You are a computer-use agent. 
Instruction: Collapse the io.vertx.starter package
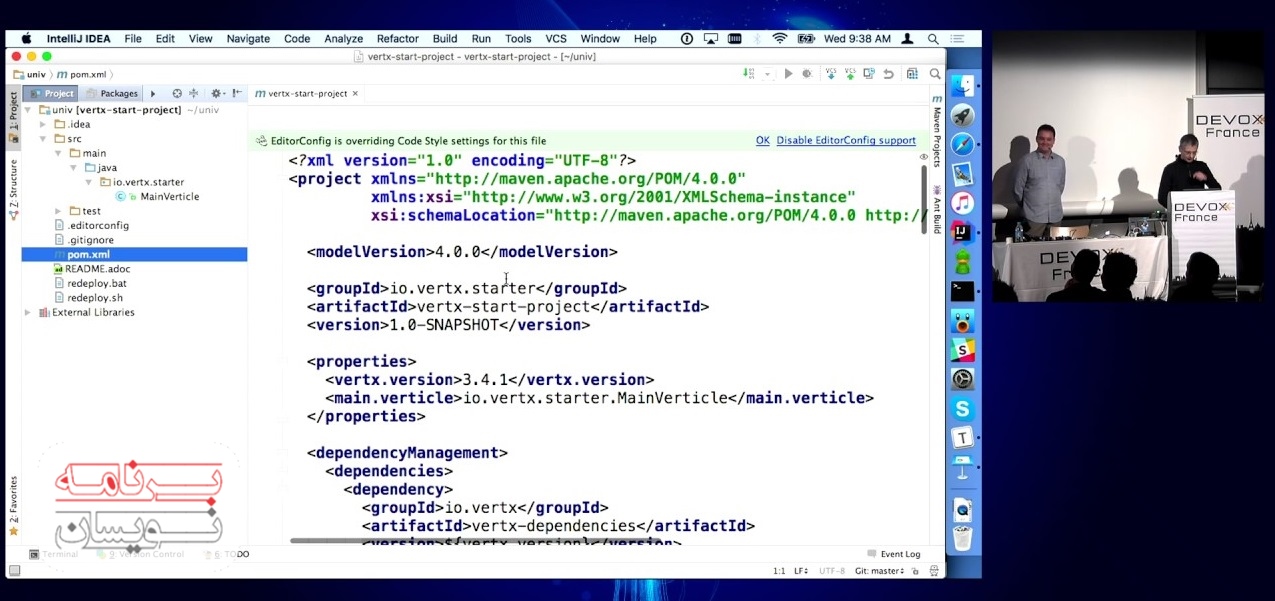[x=88, y=182]
